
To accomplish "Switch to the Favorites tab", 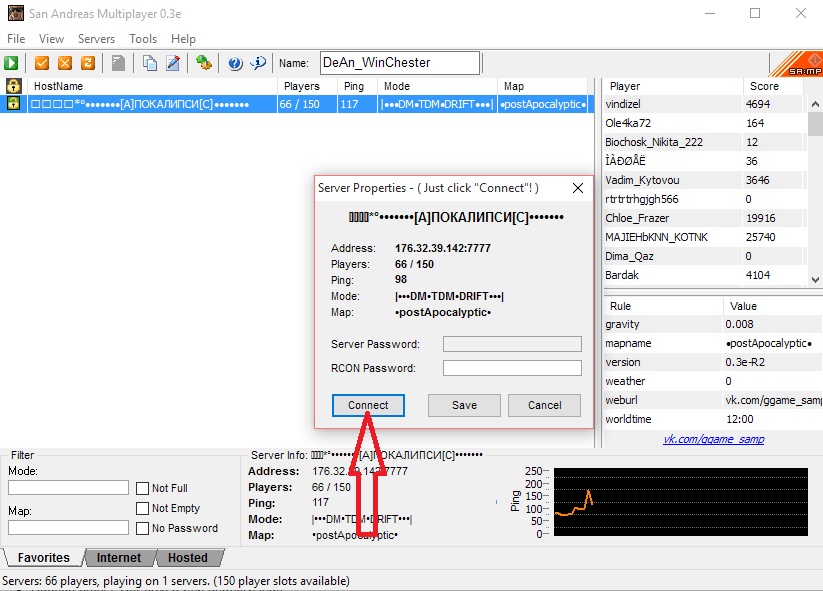I will [44, 557].
